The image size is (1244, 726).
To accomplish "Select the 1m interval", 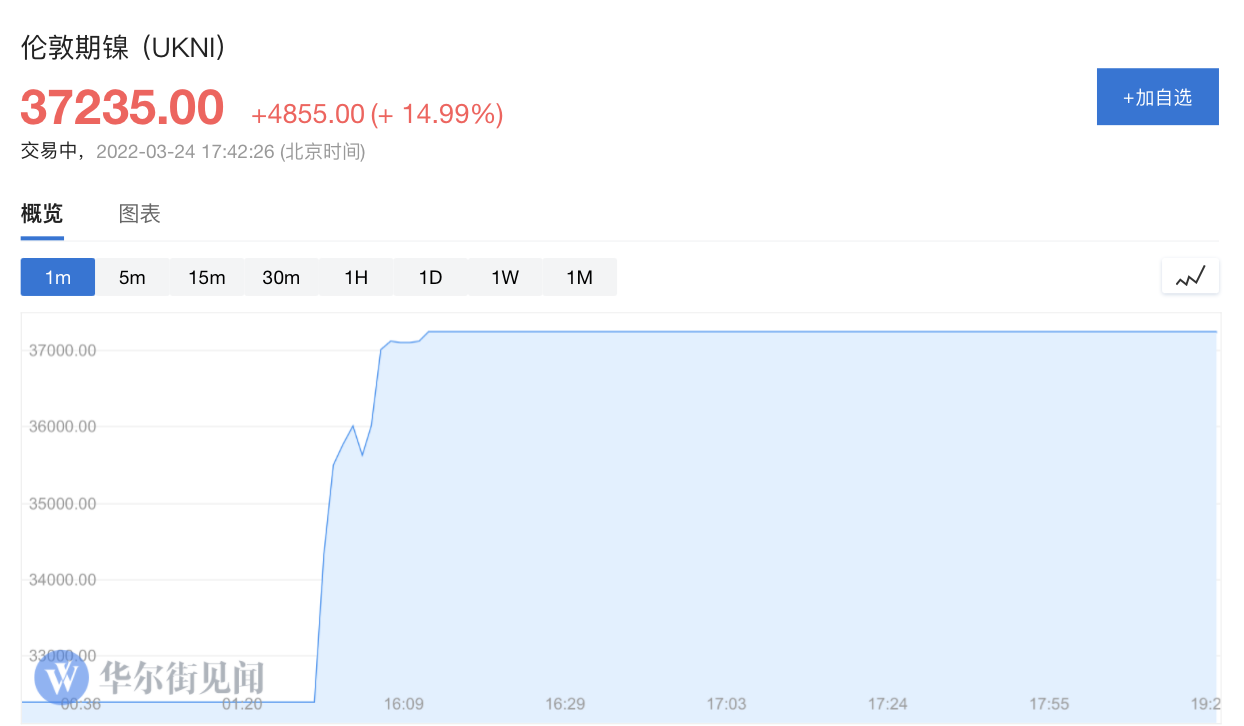I will pyautogui.click(x=58, y=277).
